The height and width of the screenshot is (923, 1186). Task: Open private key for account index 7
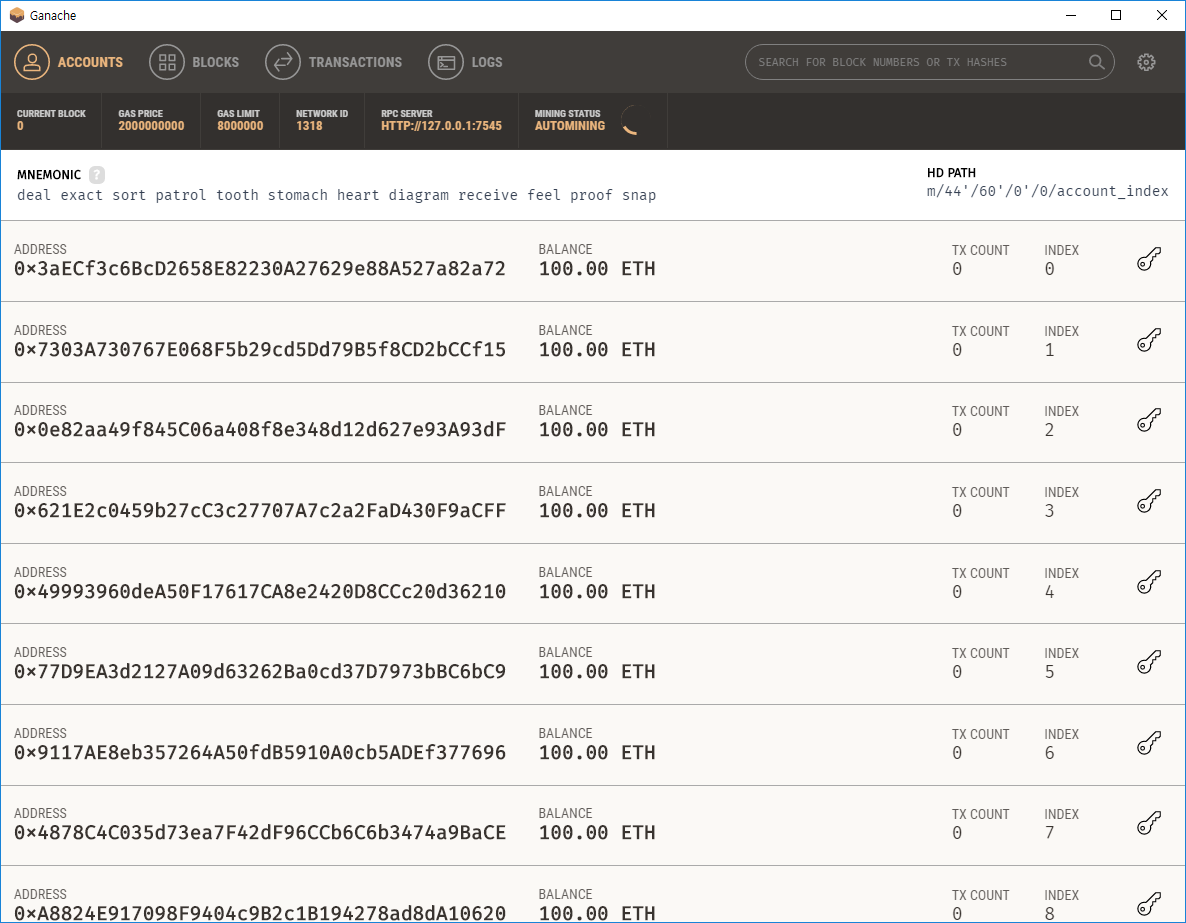tap(1148, 824)
